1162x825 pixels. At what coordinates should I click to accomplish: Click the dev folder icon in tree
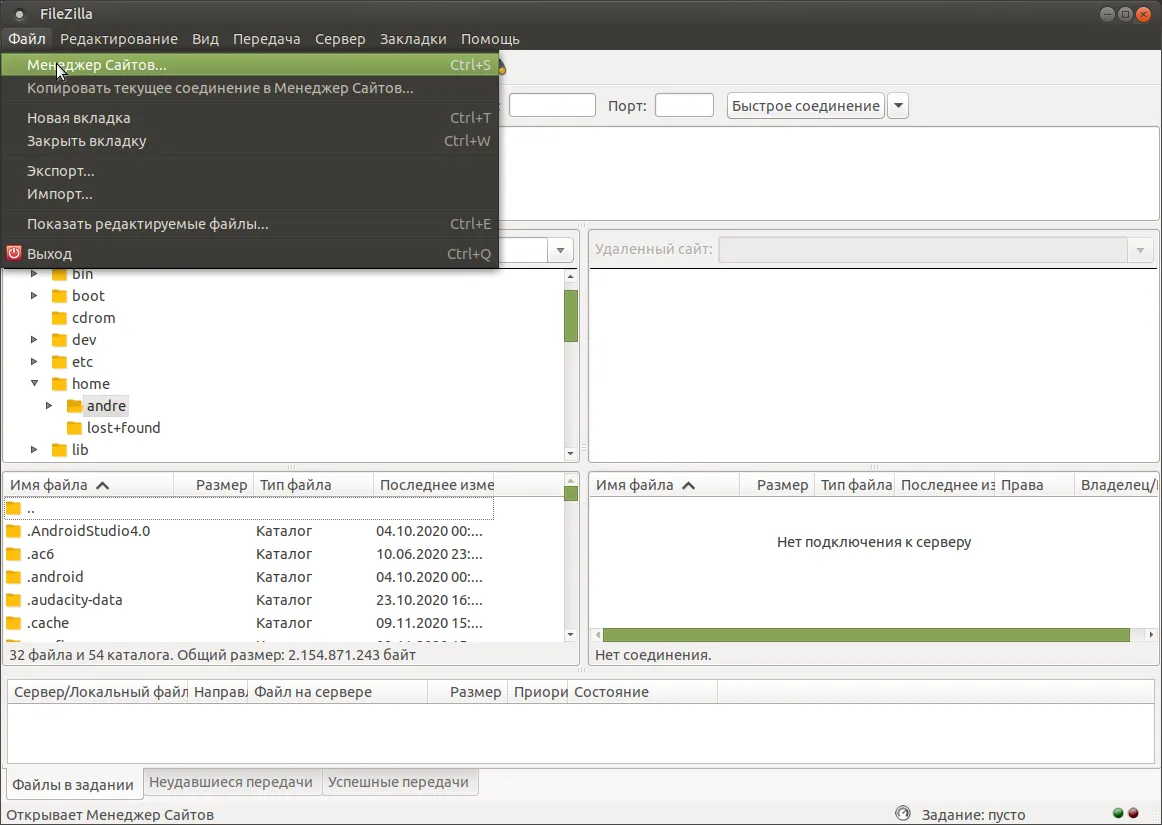tap(59, 339)
